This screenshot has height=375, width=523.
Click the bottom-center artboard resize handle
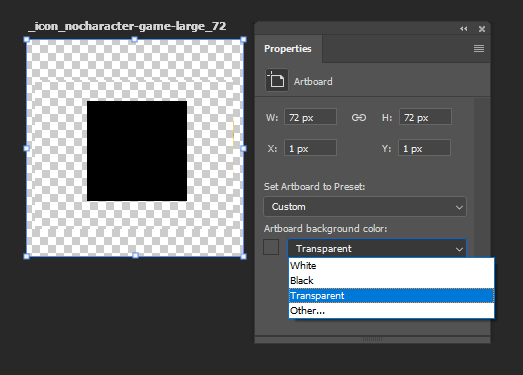(x=135, y=256)
